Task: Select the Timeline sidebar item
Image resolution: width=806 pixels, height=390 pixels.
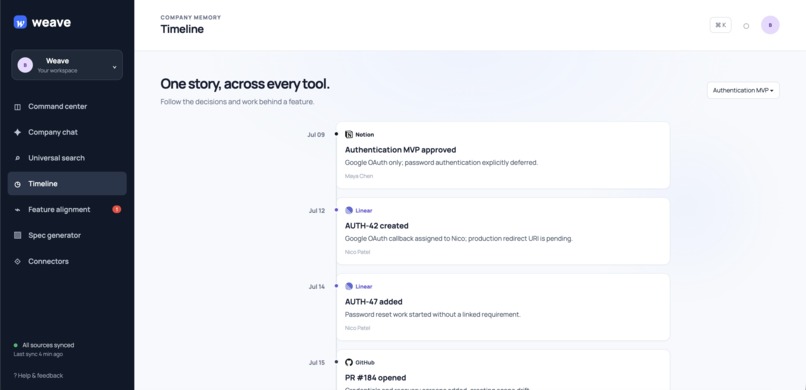Action: [67, 183]
